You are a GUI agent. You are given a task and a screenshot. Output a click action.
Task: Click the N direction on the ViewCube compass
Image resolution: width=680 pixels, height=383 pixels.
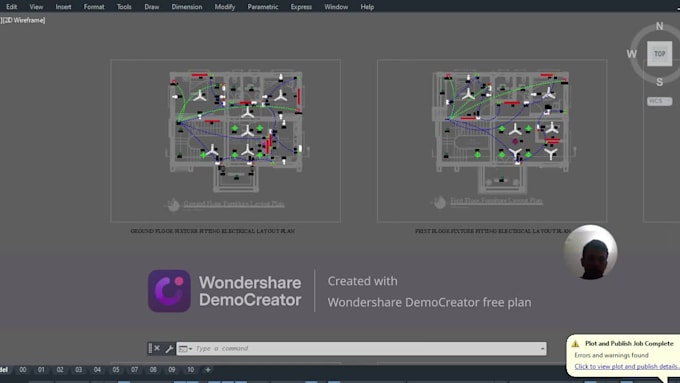pyautogui.click(x=659, y=26)
